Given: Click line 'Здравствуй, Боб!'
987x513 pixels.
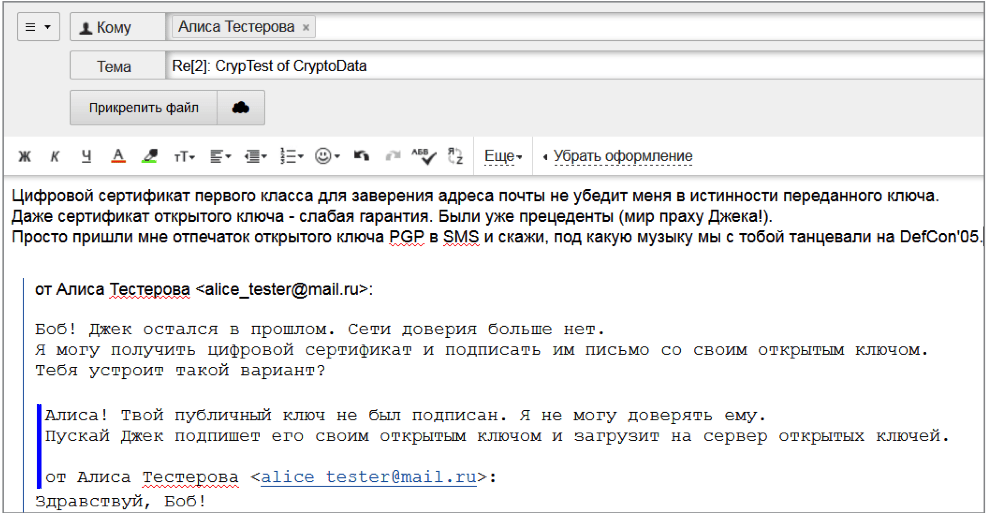Looking at the screenshot, I should click(x=120, y=501).
